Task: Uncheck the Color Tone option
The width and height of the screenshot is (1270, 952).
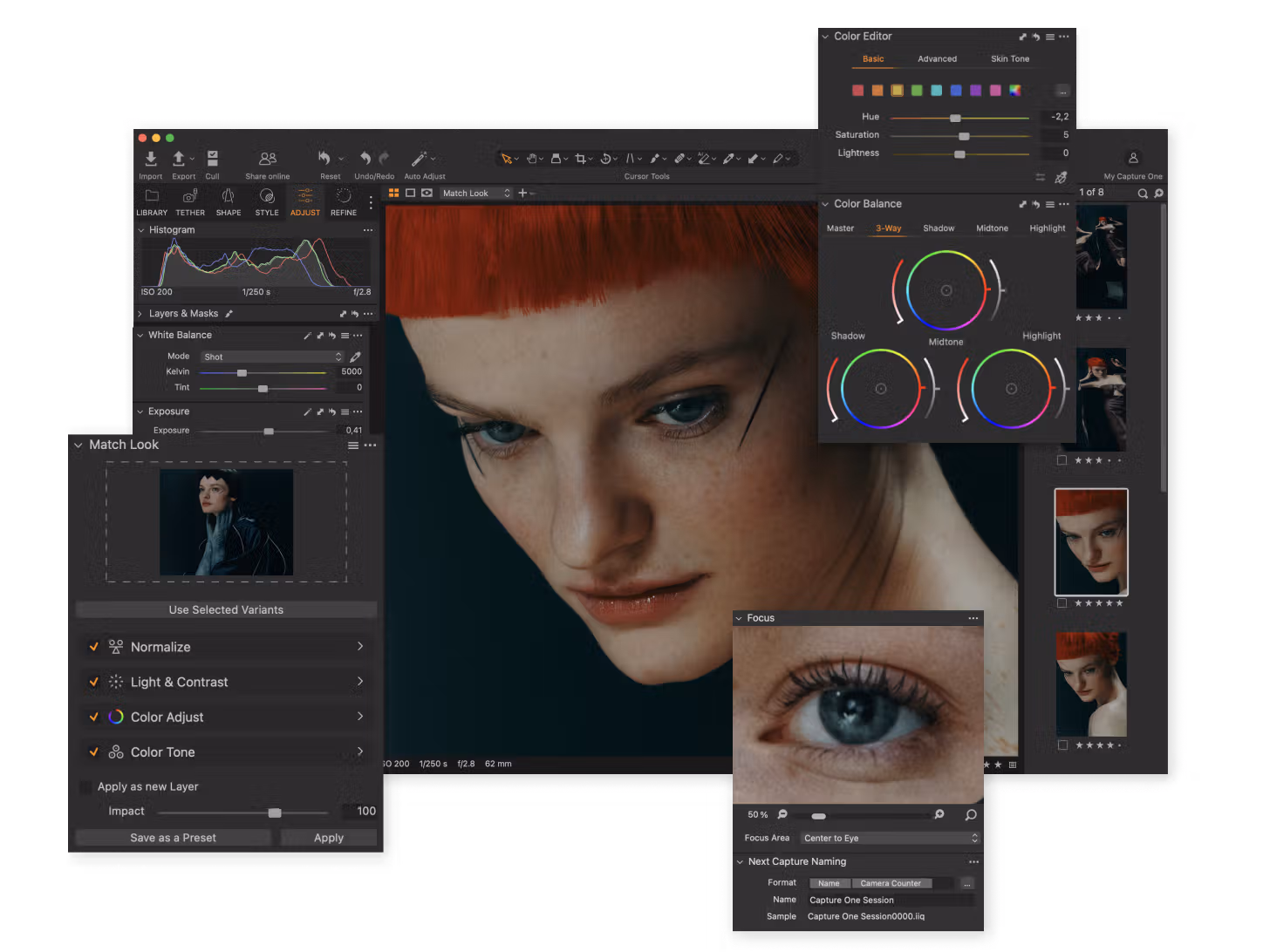Action: point(93,751)
